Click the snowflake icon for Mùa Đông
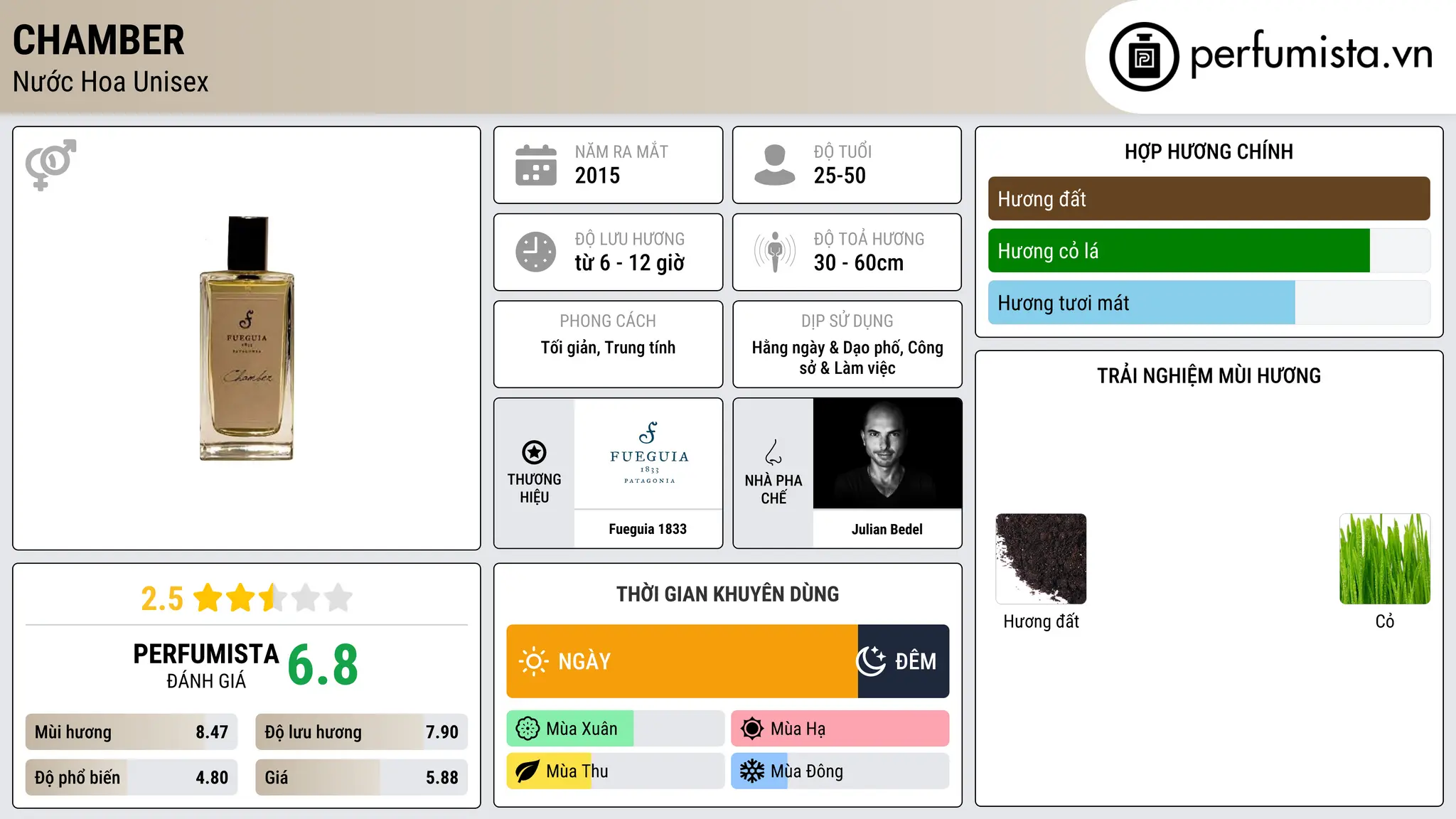The height and width of the screenshot is (819, 1456). pos(752,771)
